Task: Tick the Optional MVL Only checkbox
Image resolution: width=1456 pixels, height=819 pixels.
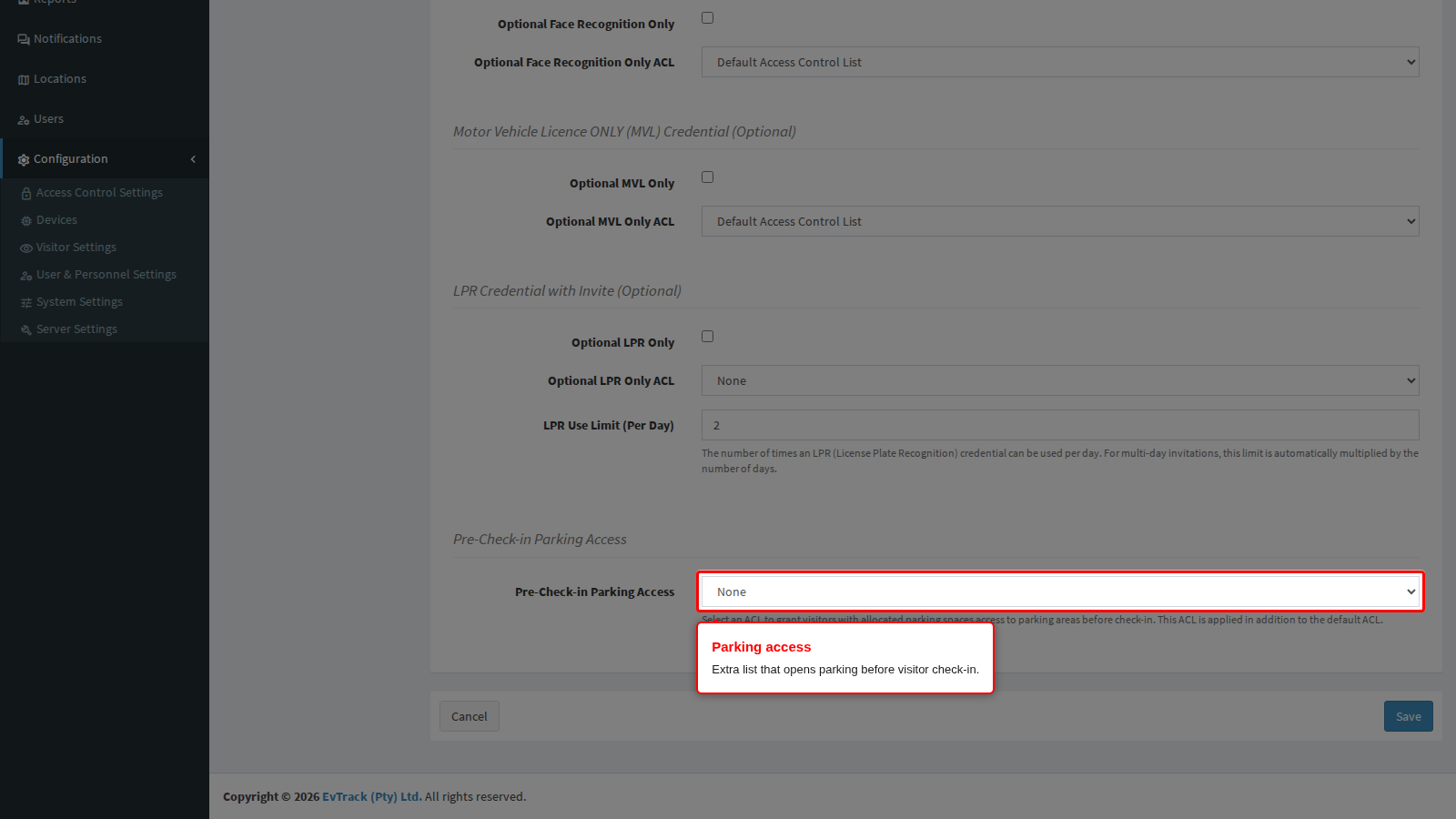Action: 707,177
